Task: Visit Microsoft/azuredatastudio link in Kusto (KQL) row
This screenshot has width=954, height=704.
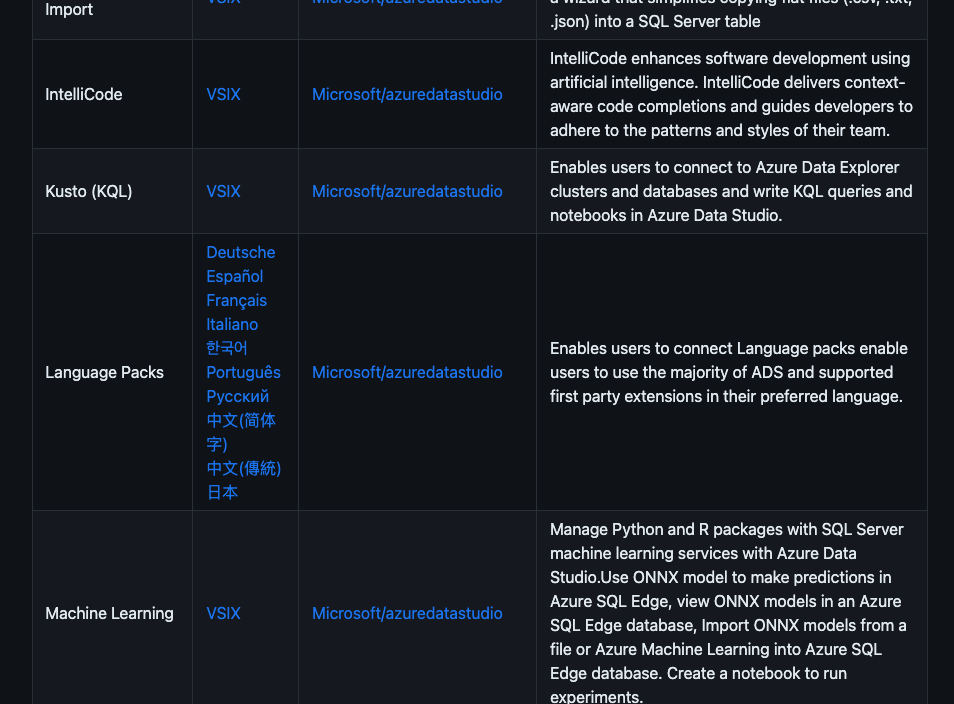Action: (x=407, y=191)
